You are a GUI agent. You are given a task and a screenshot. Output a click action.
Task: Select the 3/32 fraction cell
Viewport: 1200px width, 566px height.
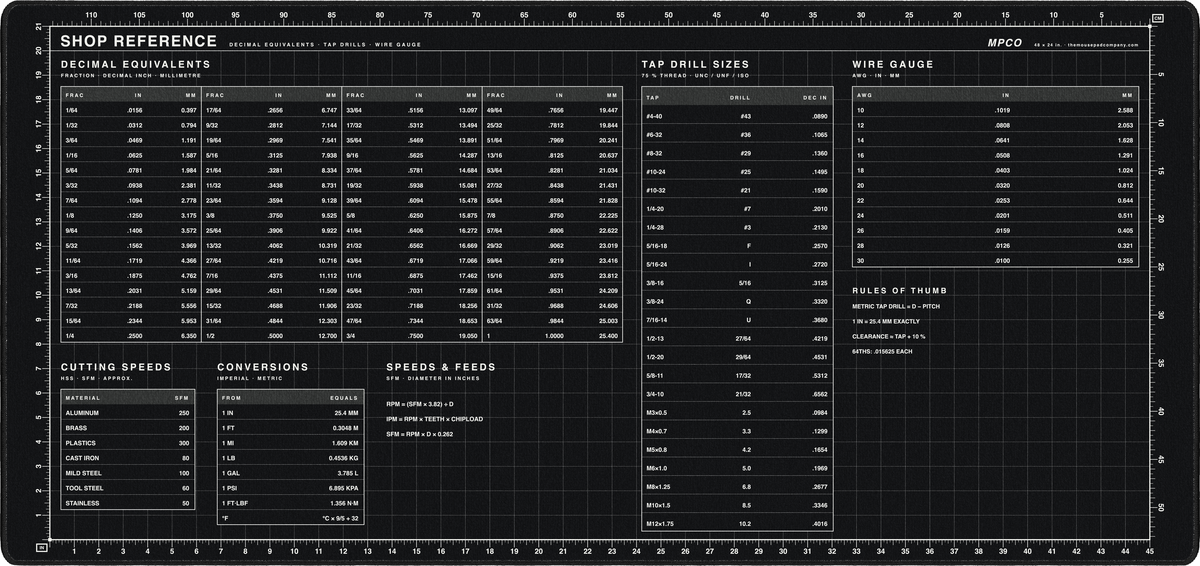click(71, 185)
